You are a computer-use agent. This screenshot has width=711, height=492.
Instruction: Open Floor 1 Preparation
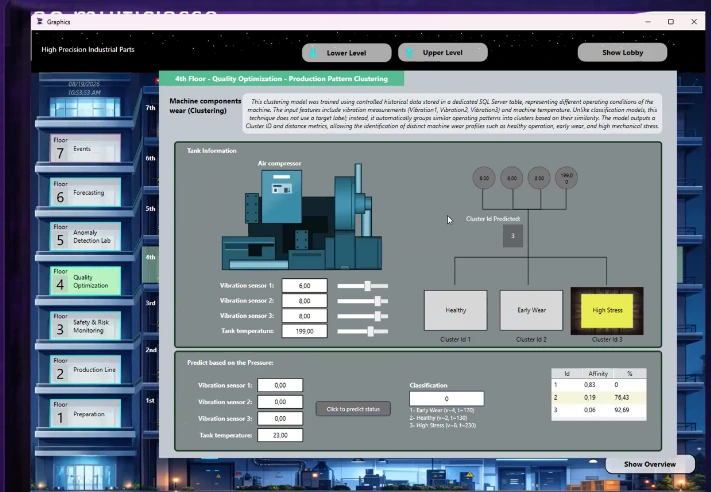pos(85,413)
